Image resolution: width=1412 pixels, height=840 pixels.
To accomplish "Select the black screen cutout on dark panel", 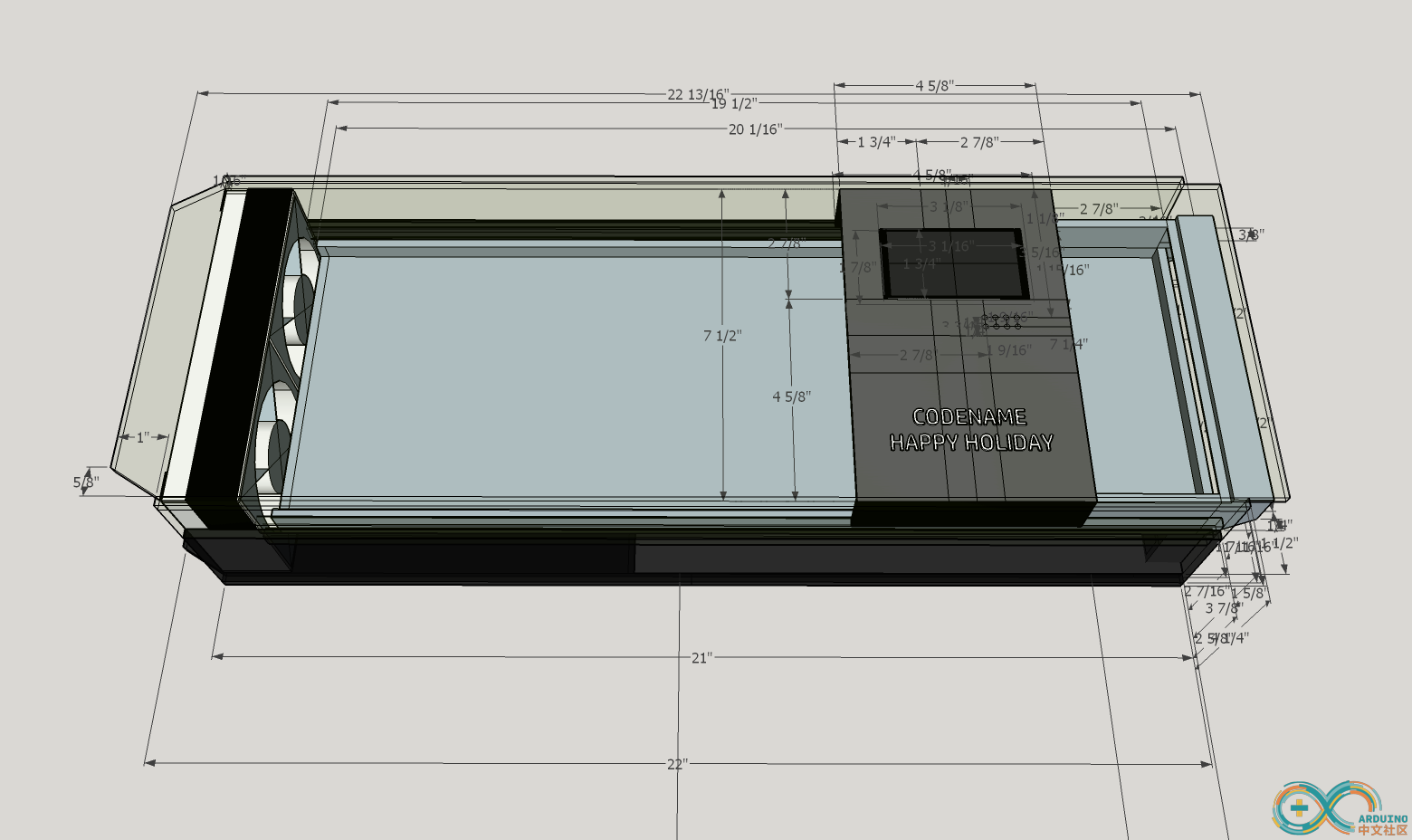I will [953, 263].
